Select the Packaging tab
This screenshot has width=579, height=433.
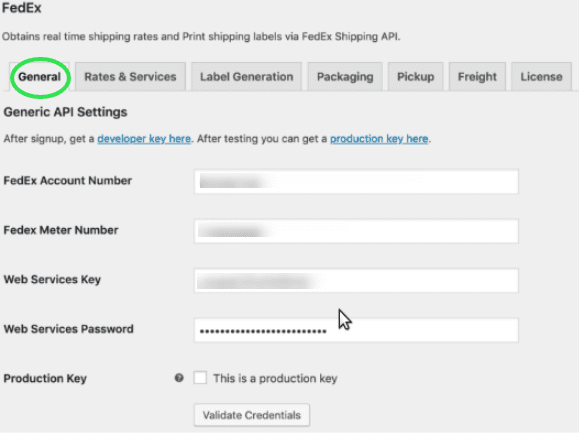[345, 77]
